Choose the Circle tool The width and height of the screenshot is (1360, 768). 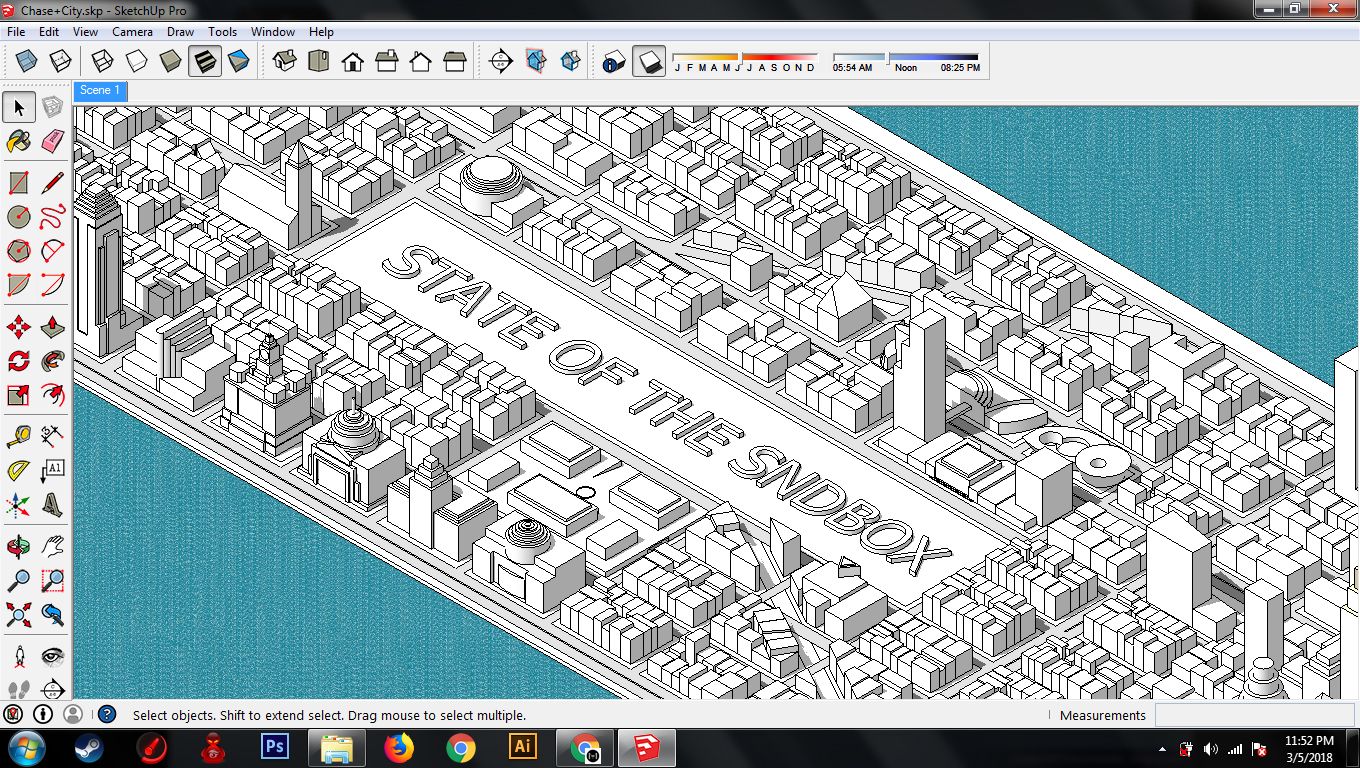(19, 216)
